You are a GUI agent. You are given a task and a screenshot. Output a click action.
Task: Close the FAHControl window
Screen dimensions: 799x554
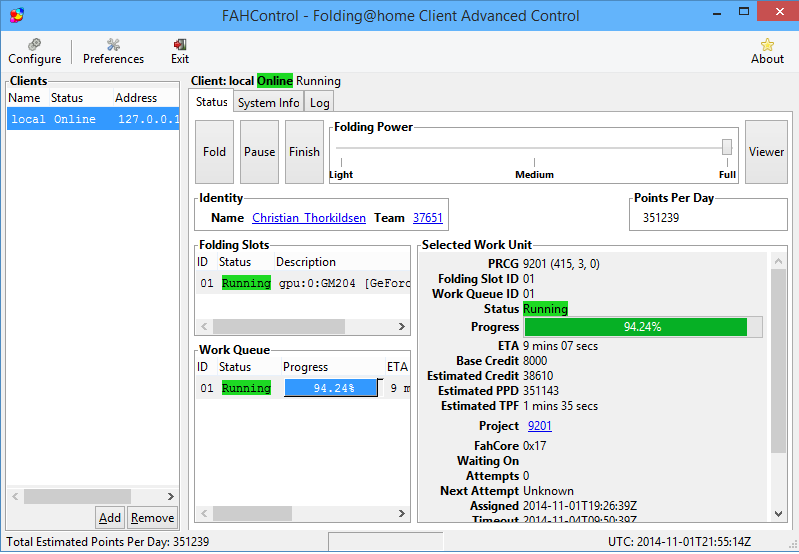coord(779,12)
